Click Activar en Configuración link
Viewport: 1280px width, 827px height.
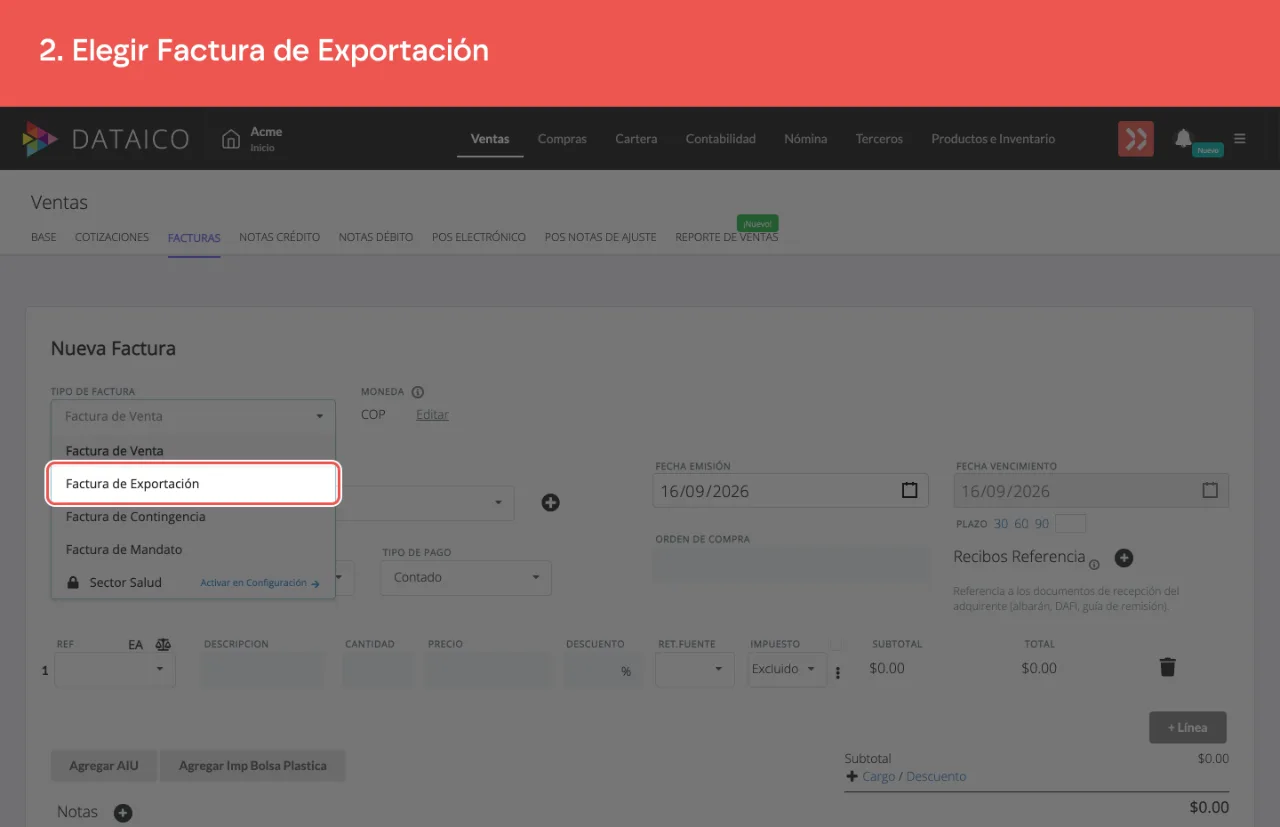[x=260, y=583]
